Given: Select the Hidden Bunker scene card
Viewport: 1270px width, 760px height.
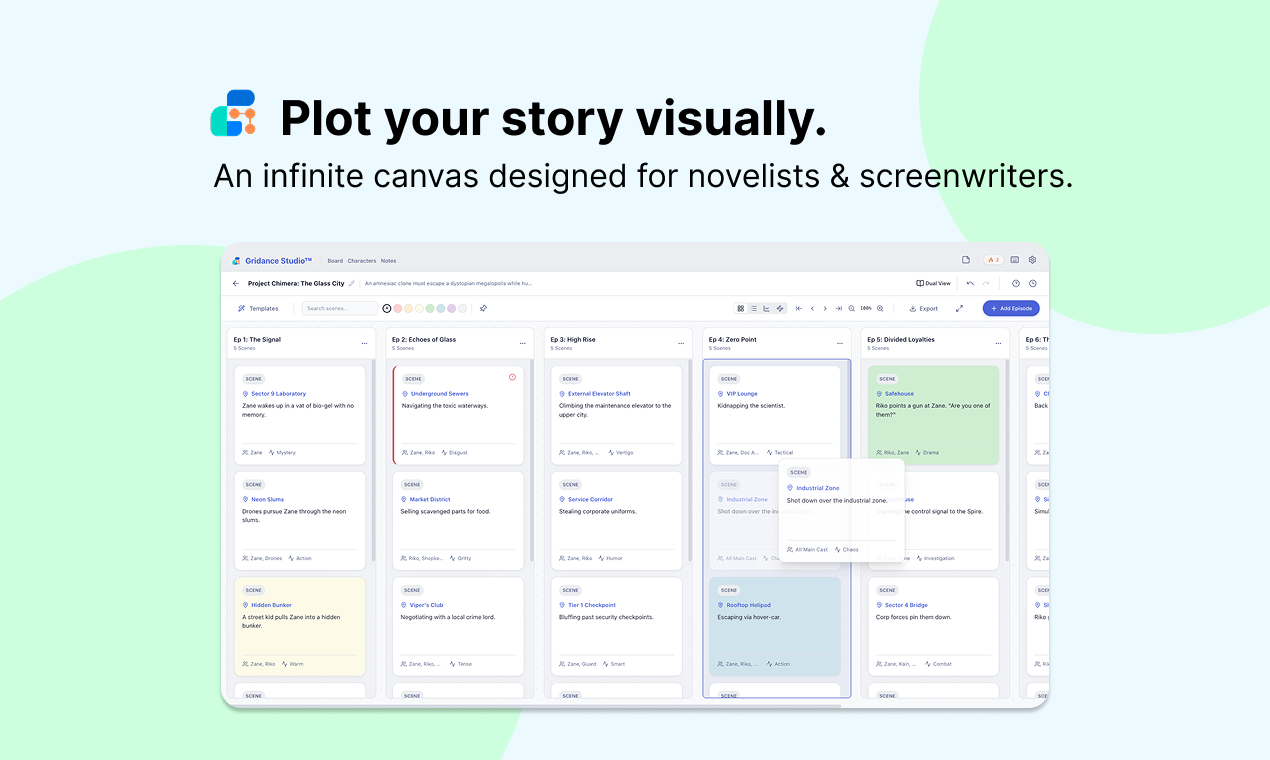Looking at the screenshot, I should (x=300, y=626).
